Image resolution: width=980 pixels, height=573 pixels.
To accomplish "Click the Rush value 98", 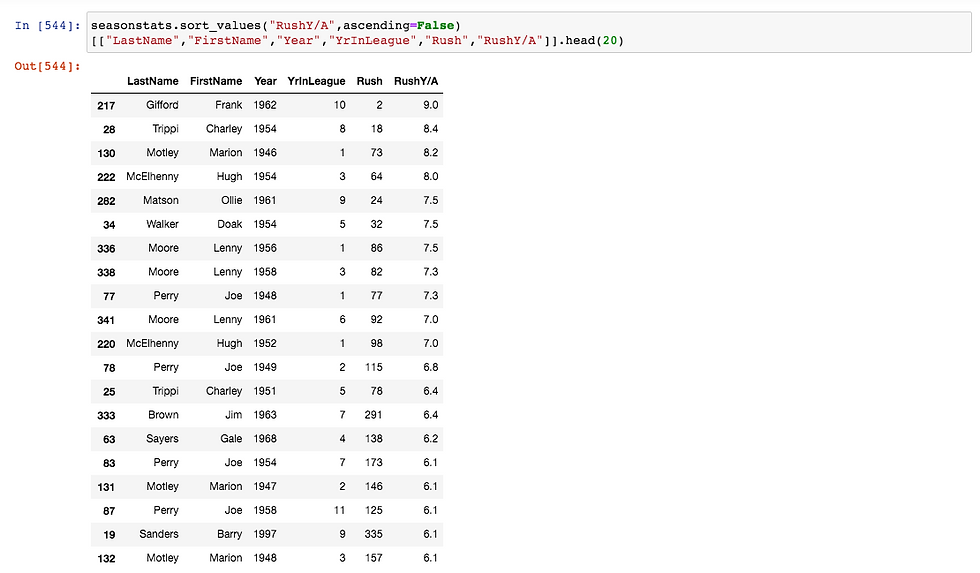I will pos(376,343).
